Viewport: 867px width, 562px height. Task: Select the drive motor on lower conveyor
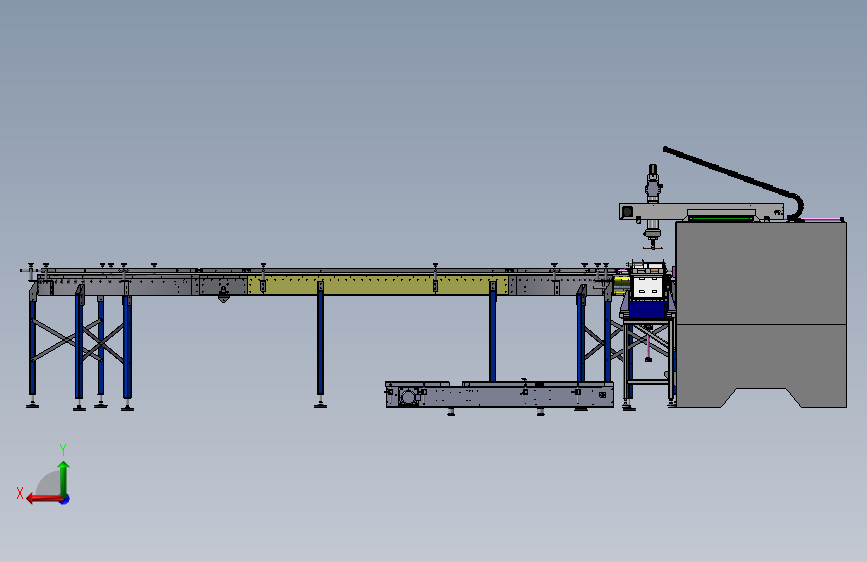point(409,396)
